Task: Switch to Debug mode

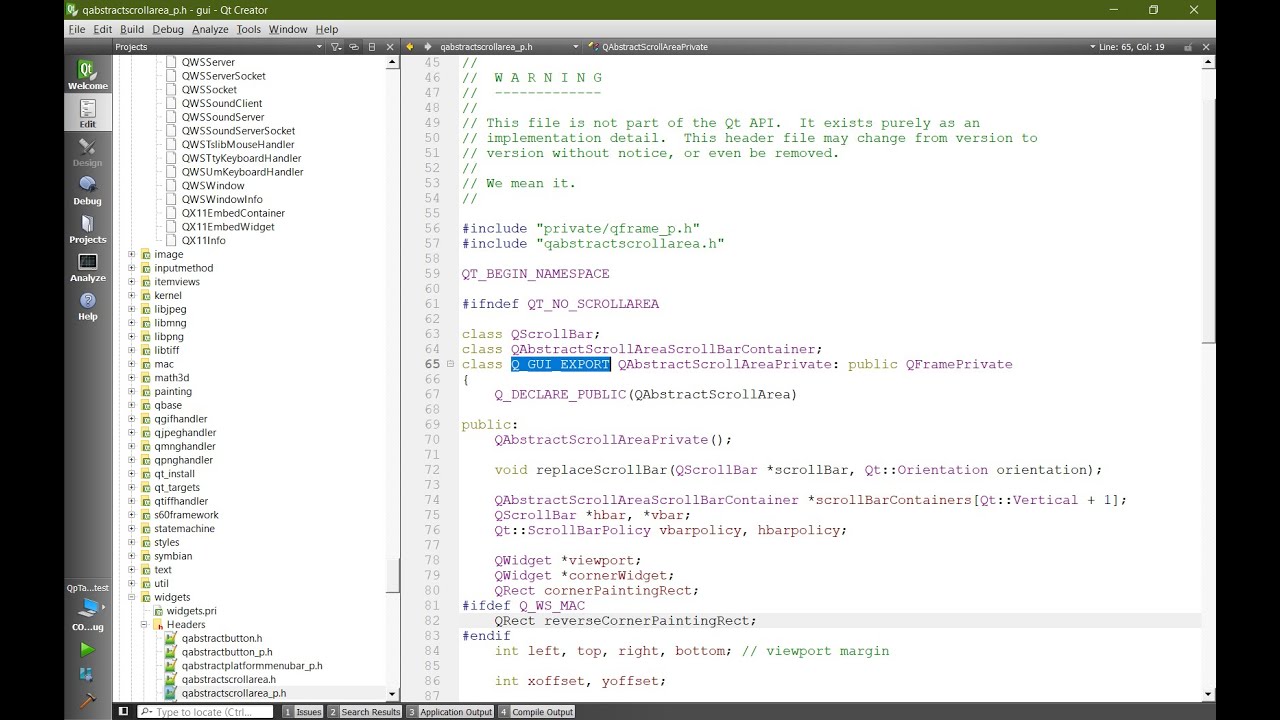Action: click(x=87, y=190)
